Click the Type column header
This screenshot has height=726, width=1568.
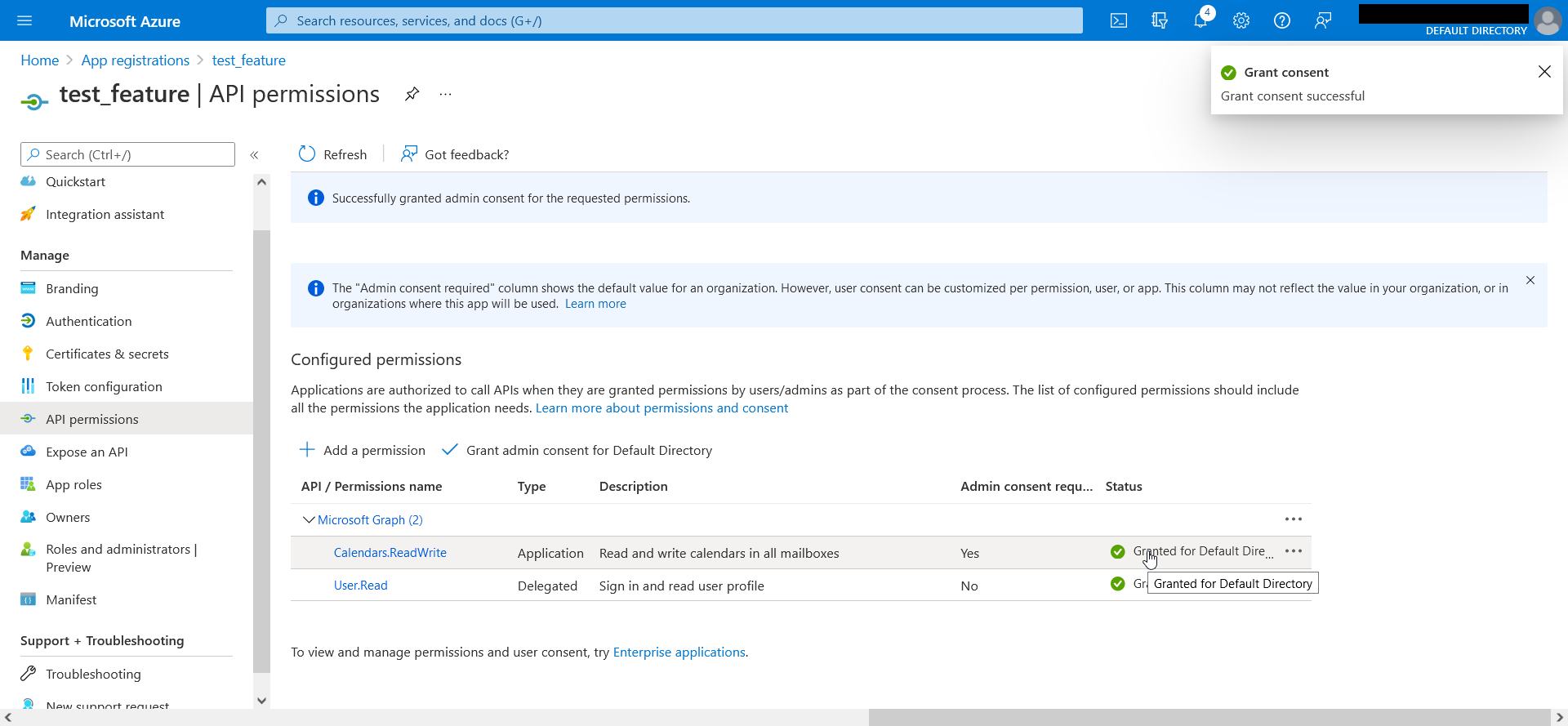point(532,487)
